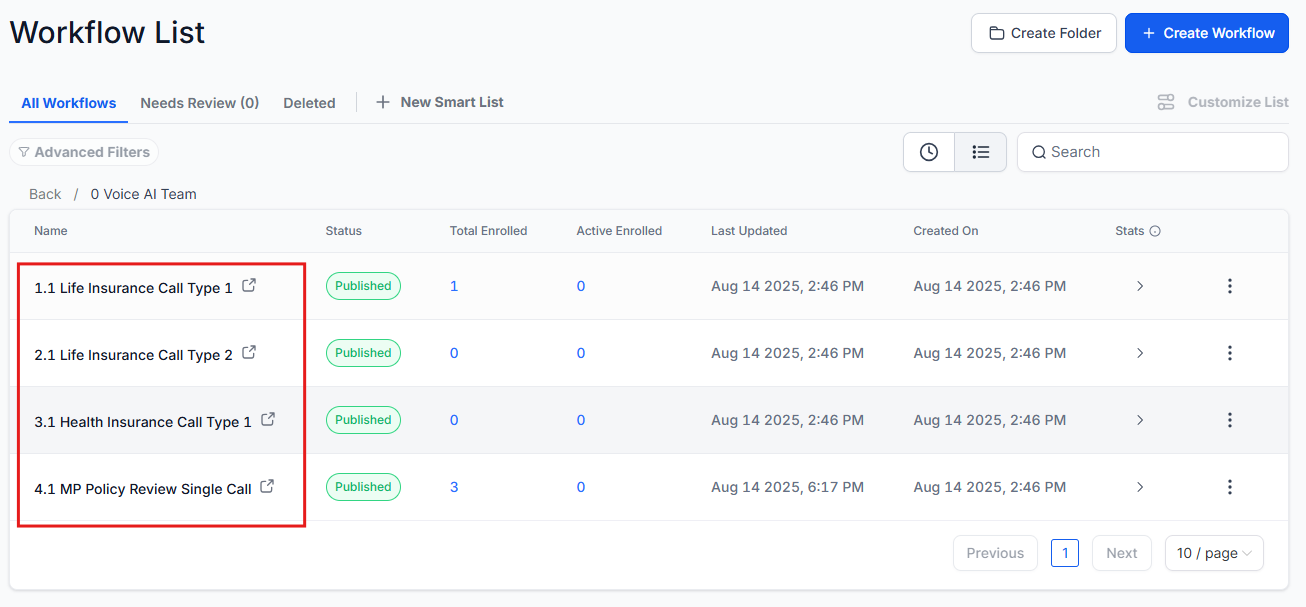Click the Create Workflow button
This screenshot has height=607, width=1306.
point(1207,33)
